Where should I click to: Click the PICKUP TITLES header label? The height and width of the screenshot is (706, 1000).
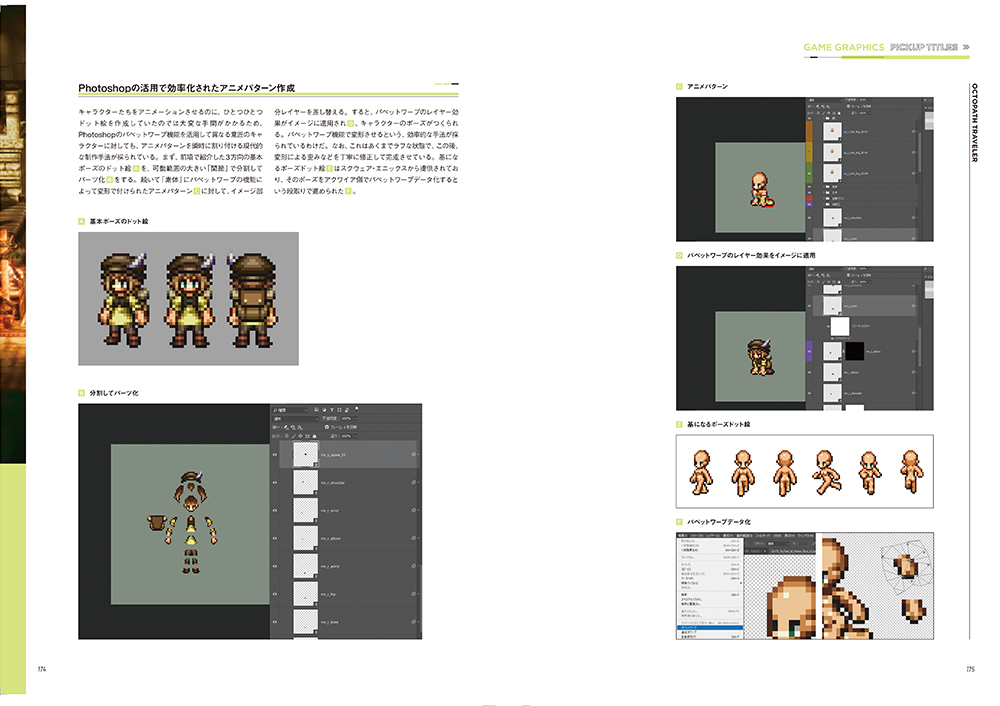coord(924,47)
